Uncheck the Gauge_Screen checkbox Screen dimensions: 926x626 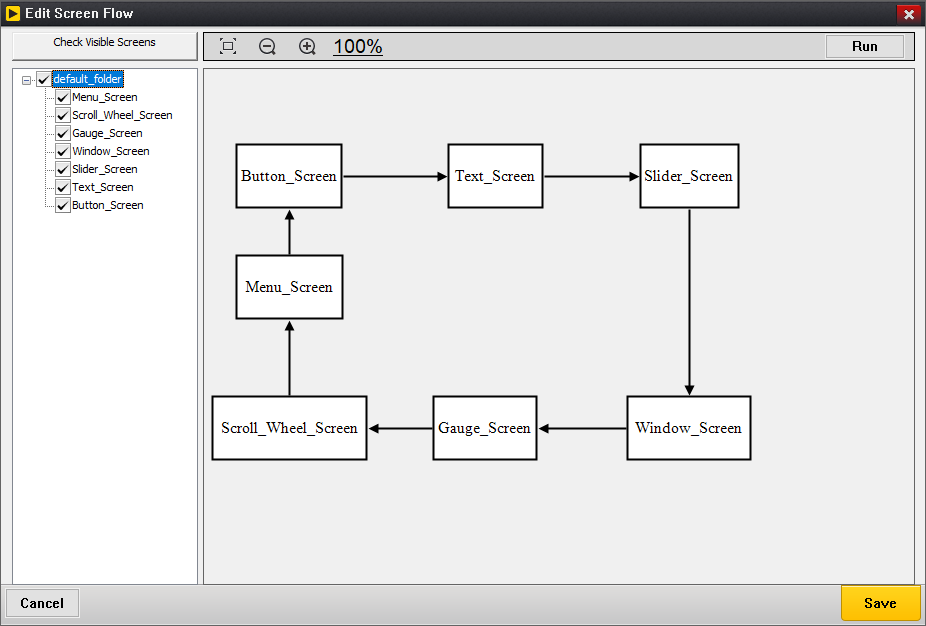pyautogui.click(x=62, y=132)
